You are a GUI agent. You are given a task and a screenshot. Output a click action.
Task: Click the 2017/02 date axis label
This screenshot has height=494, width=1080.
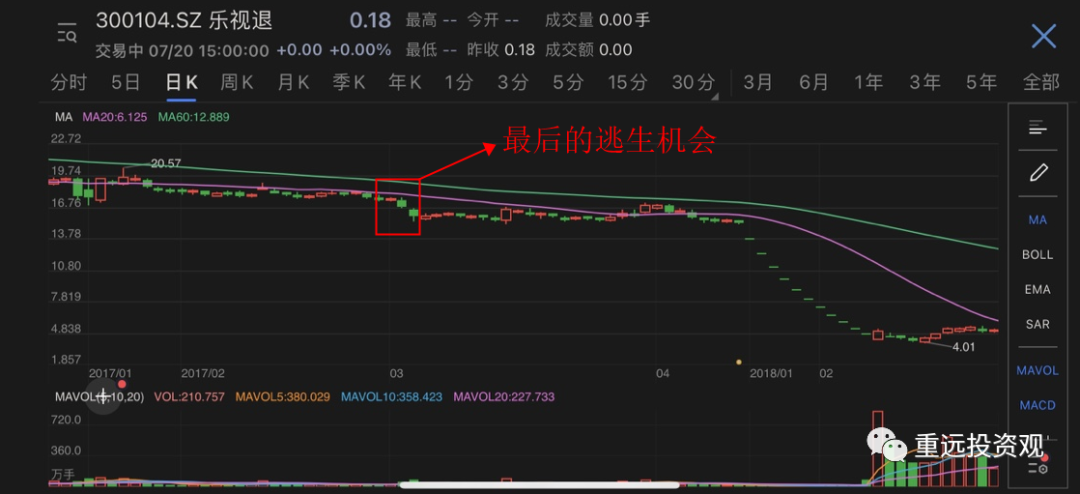pyautogui.click(x=203, y=373)
